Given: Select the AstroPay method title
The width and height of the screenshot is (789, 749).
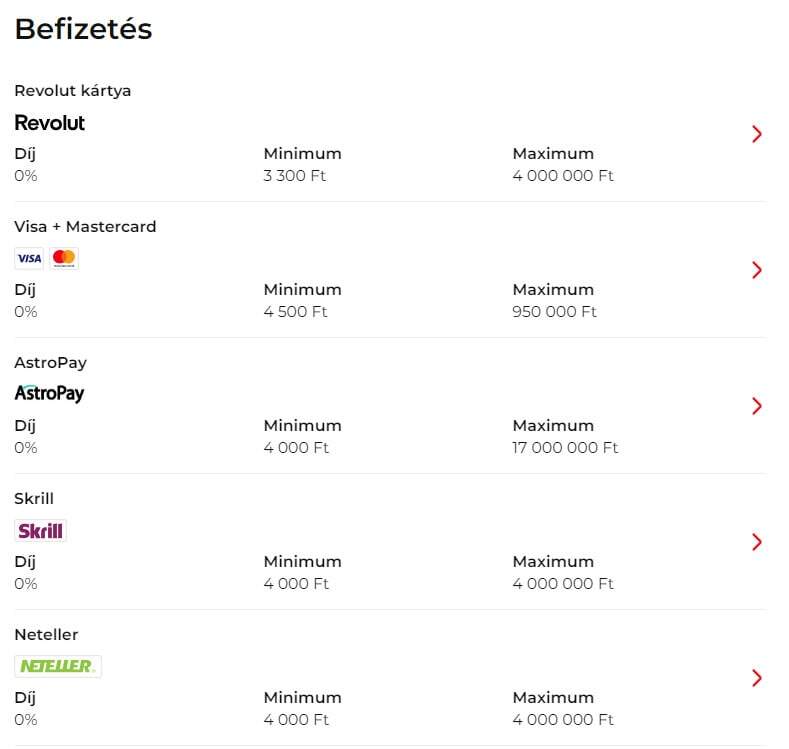Looking at the screenshot, I should pos(51,363).
